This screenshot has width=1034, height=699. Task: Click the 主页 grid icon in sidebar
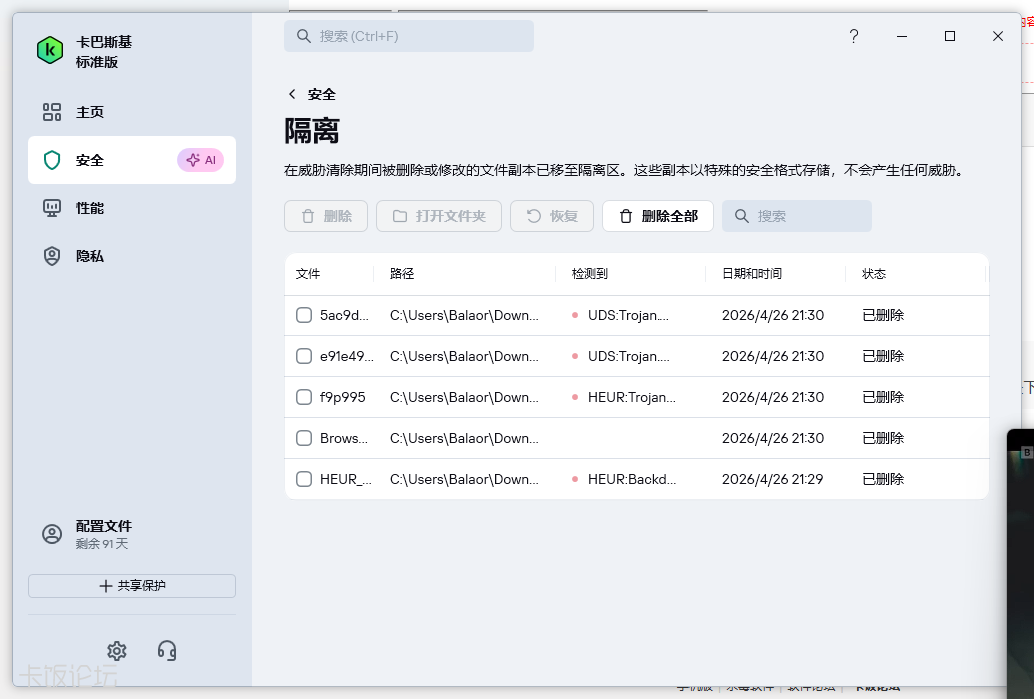click(x=51, y=112)
